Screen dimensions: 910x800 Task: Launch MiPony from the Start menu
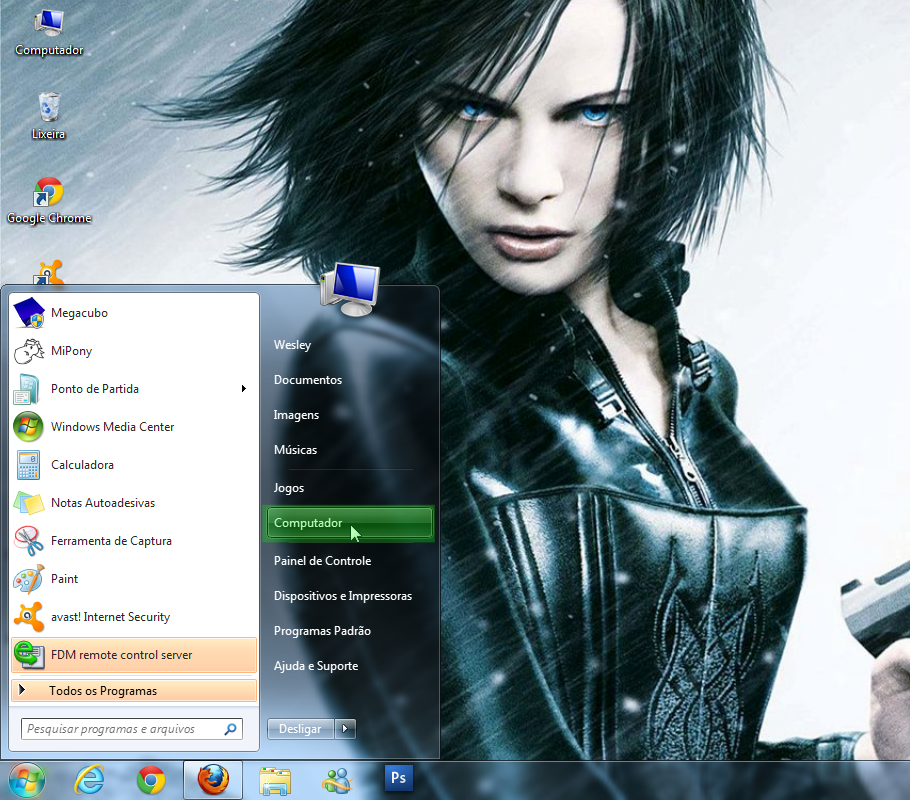click(x=70, y=351)
